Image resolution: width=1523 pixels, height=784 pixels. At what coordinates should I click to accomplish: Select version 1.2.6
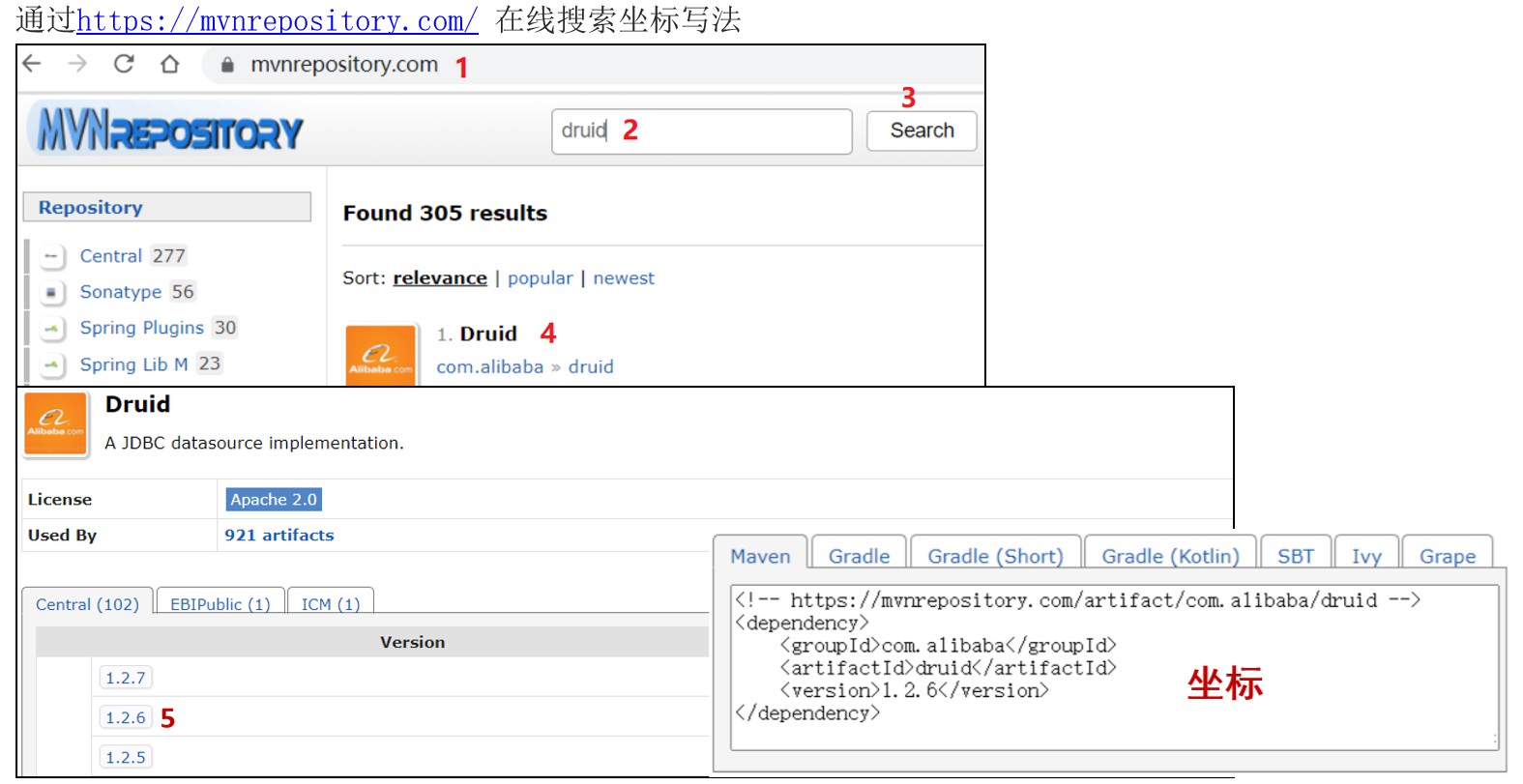(126, 718)
